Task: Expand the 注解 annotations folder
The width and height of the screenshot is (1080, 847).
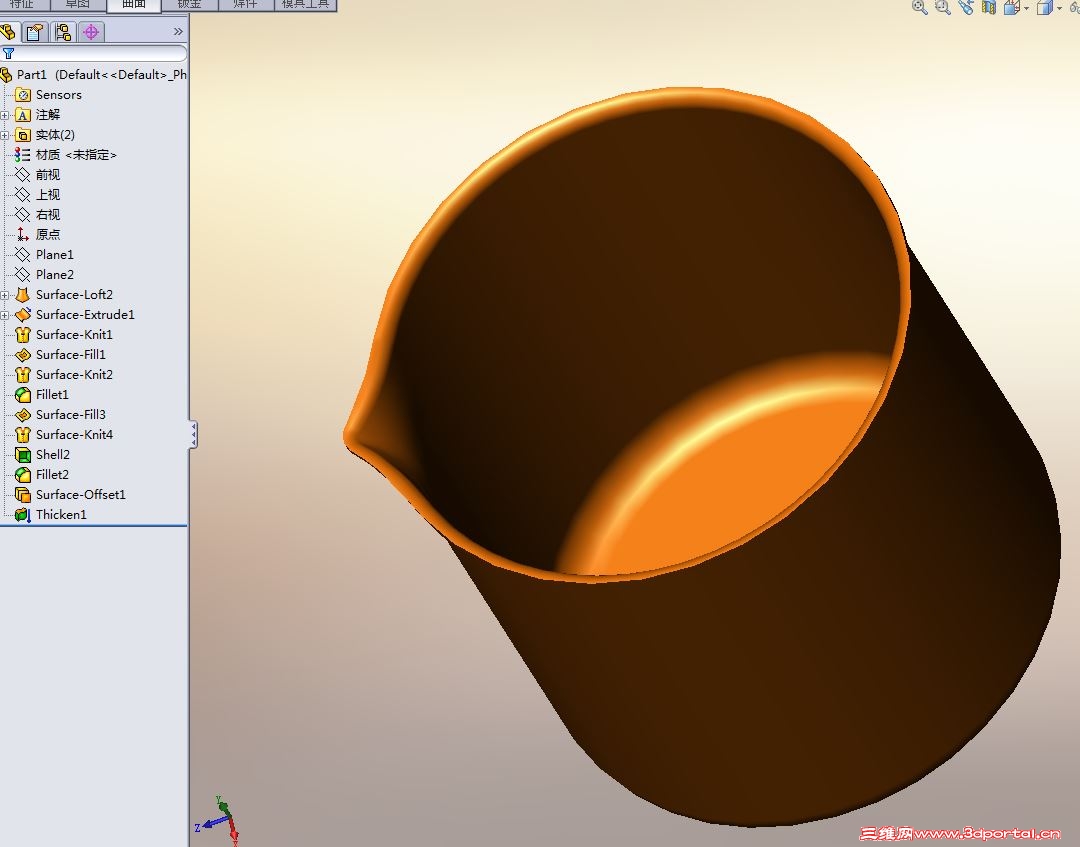Action: [4, 115]
